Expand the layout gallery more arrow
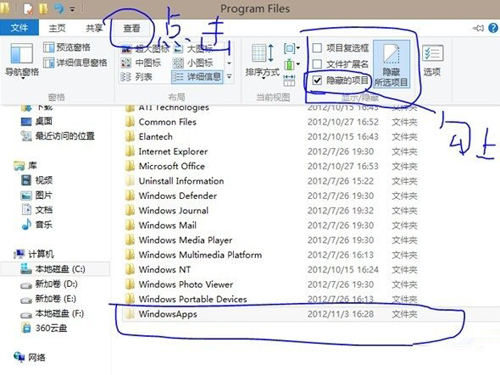The image size is (500, 375). pyautogui.click(x=229, y=77)
